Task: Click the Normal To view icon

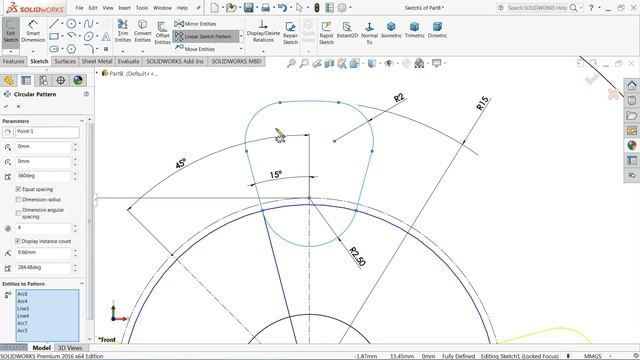Action: (x=369, y=33)
